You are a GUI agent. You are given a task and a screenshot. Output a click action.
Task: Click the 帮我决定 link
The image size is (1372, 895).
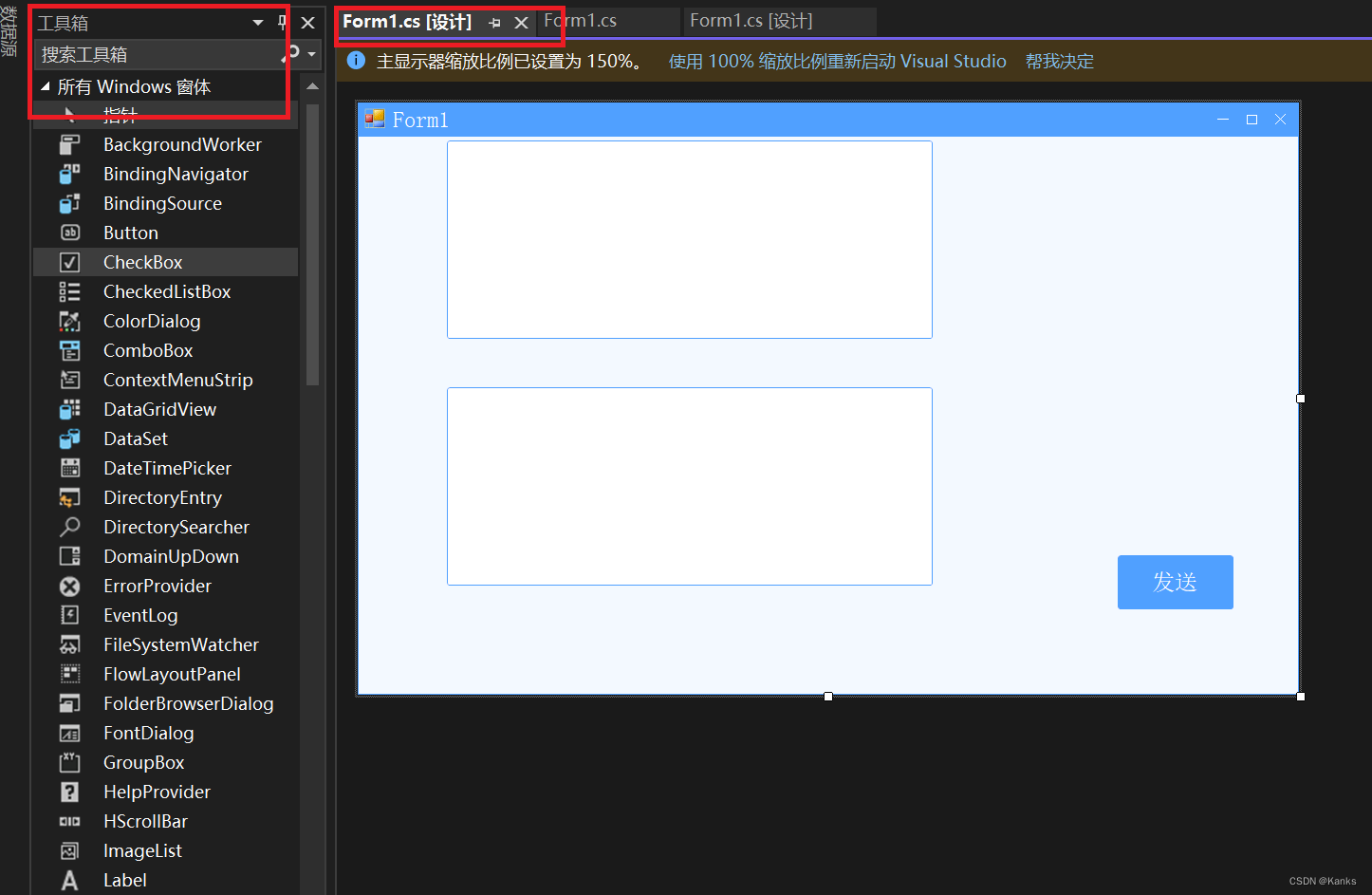1059,62
